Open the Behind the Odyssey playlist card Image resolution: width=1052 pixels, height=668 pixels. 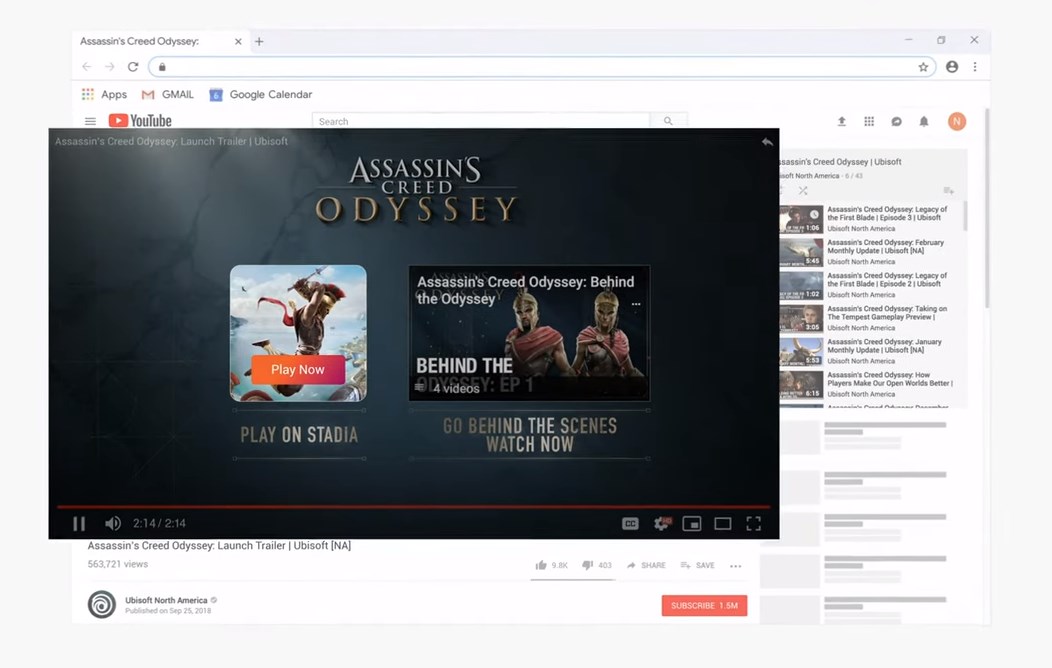coord(529,333)
